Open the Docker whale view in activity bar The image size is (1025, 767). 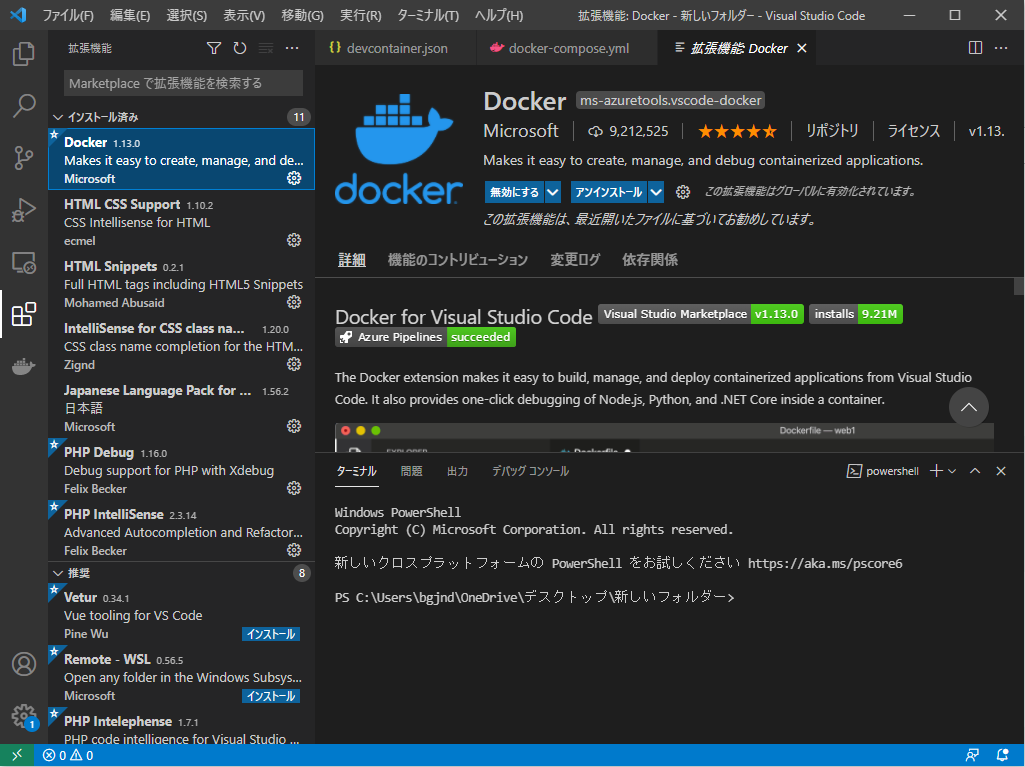tap(24, 366)
